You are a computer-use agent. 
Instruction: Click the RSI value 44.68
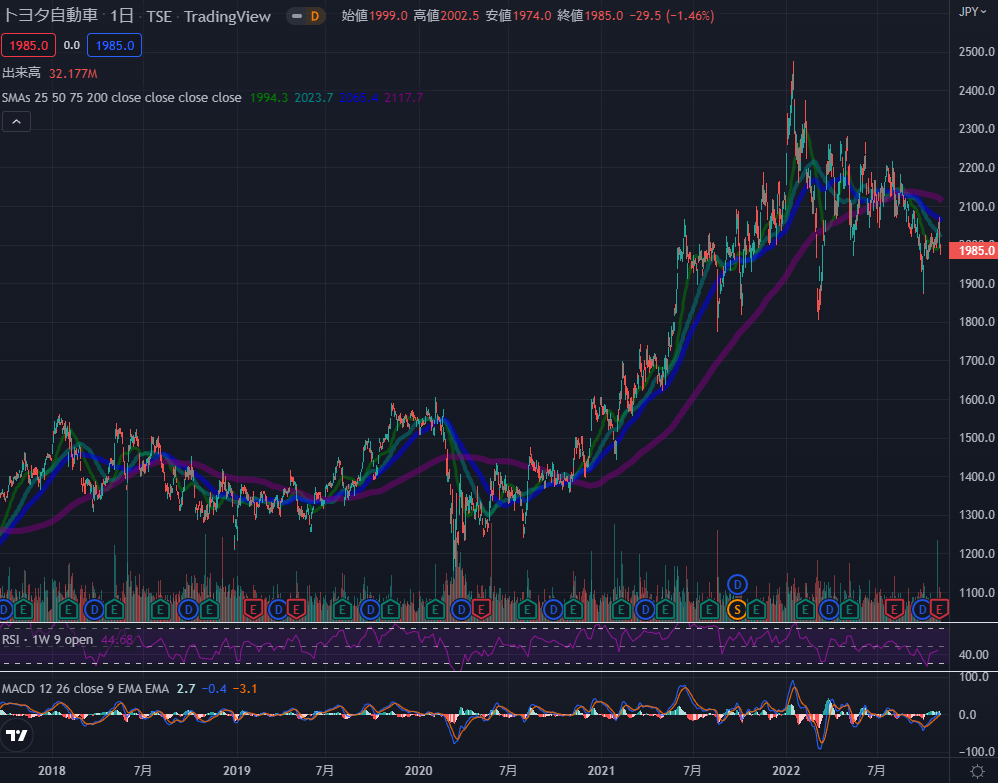pos(117,640)
